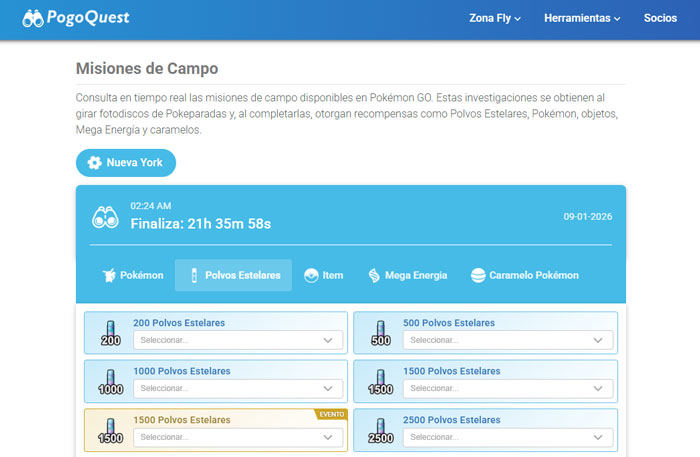Select the Polvos Estelares tab

pos(233,275)
